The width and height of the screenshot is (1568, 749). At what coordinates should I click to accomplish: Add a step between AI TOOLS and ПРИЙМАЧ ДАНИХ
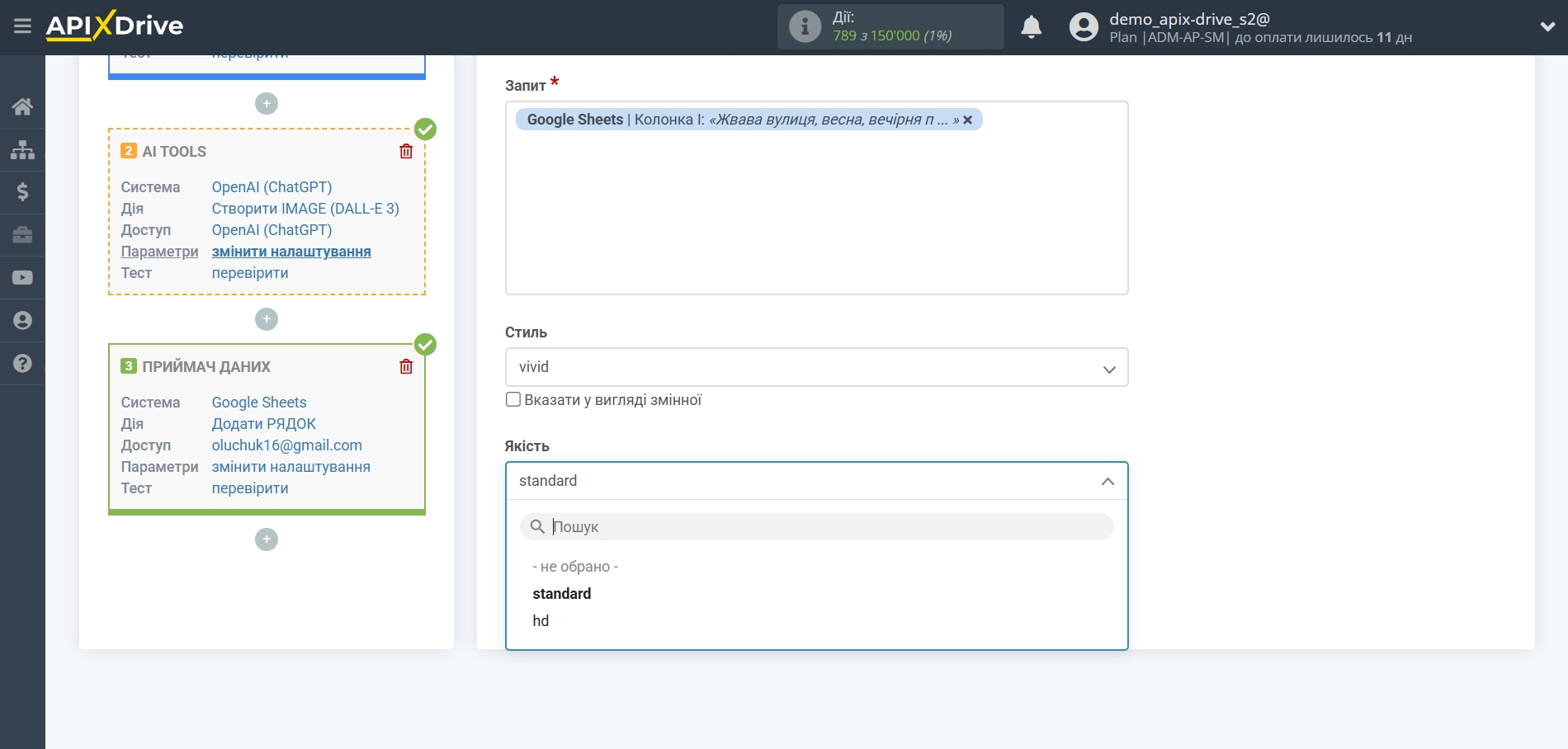(x=267, y=319)
